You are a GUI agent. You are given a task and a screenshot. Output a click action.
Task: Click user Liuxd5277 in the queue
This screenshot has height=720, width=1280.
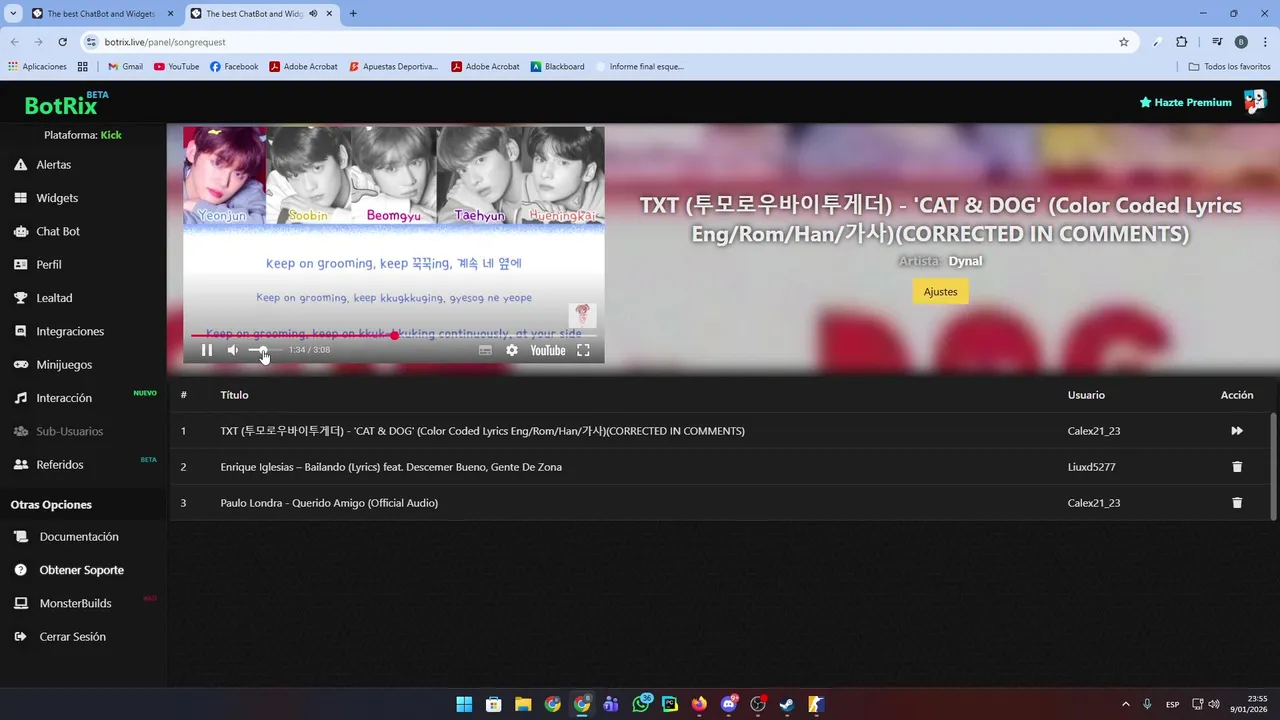(1091, 467)
